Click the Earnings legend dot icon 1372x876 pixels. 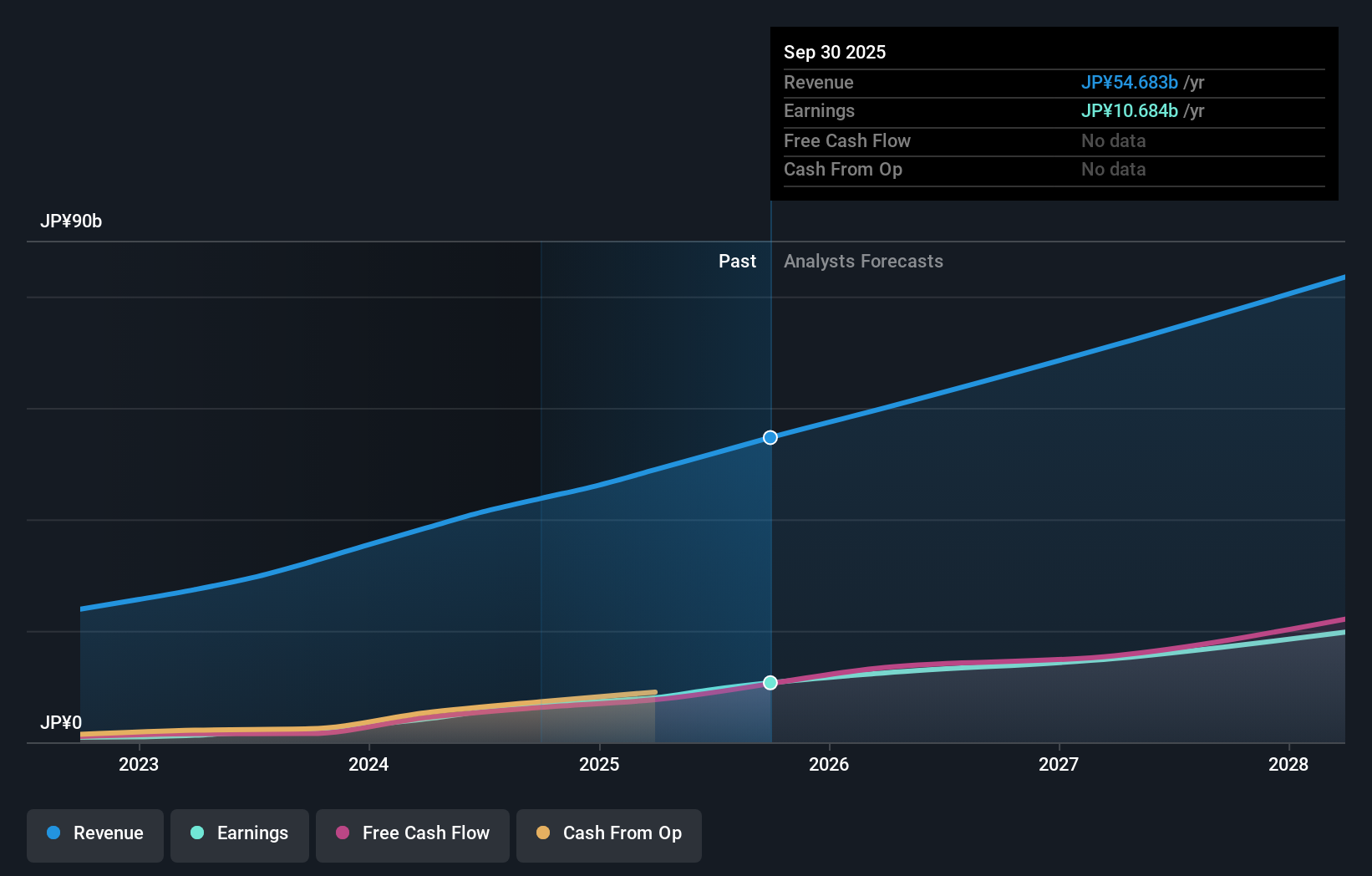click(x=197, y=833)
